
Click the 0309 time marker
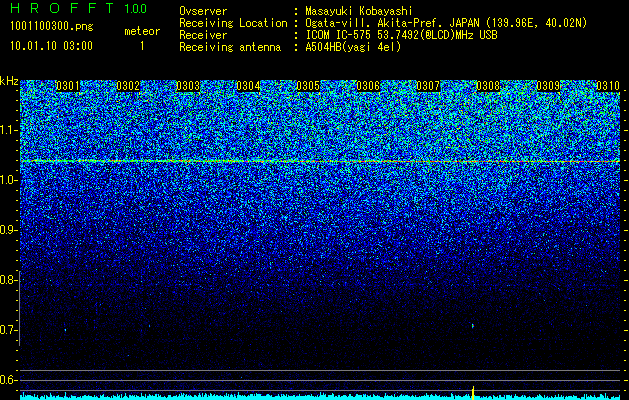pos(548,86)
